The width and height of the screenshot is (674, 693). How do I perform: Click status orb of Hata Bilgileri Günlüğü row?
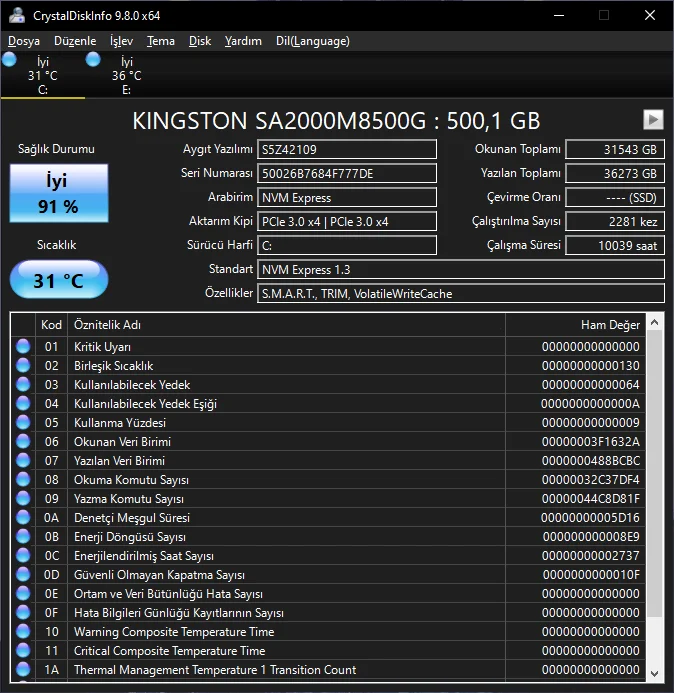pyautogui.click(x=23, y=612)
